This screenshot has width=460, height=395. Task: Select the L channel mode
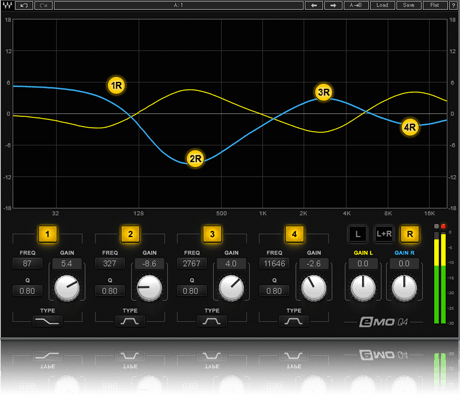pyautogui.click(x=358, y=234)
